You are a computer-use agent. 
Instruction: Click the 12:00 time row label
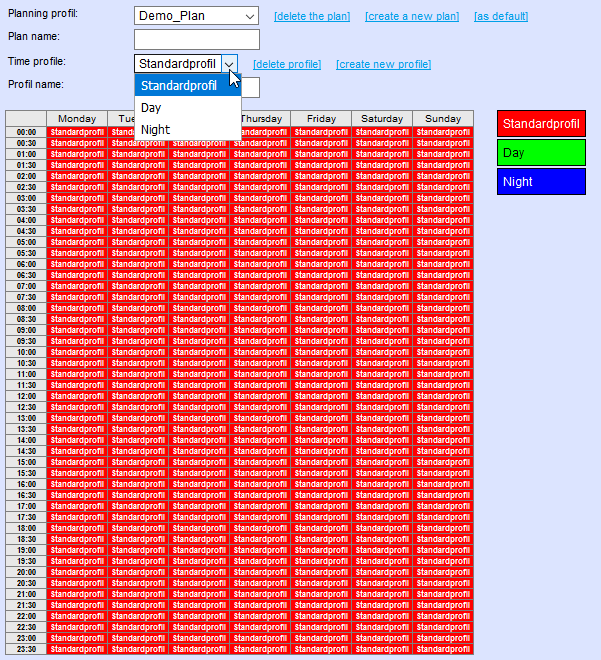coord(26,396)
